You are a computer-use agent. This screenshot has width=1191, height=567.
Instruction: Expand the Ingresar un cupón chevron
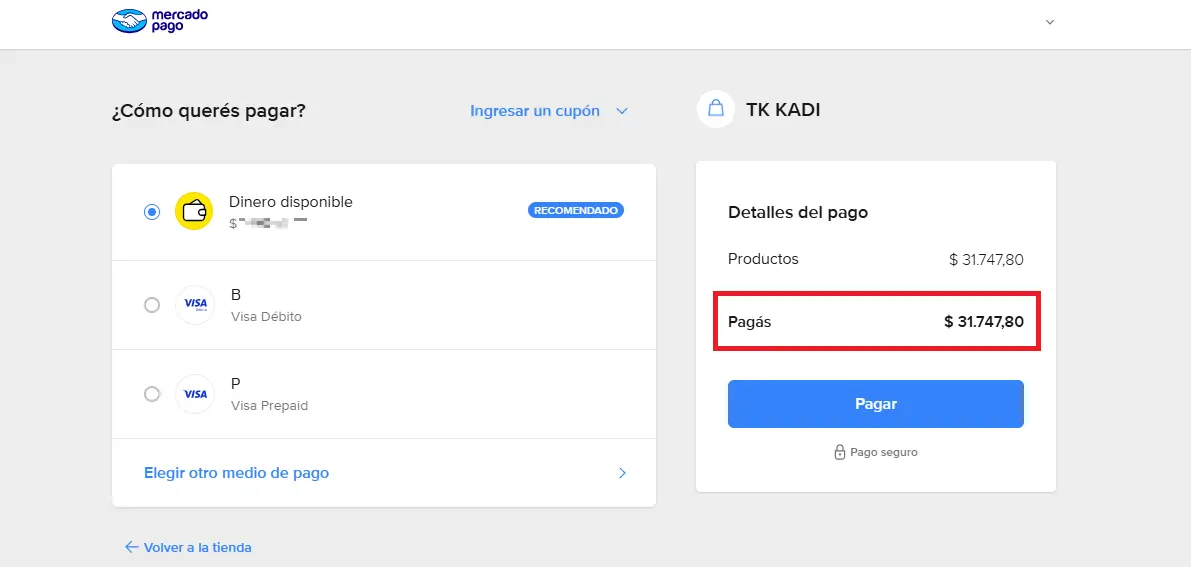tap(622, 111)
